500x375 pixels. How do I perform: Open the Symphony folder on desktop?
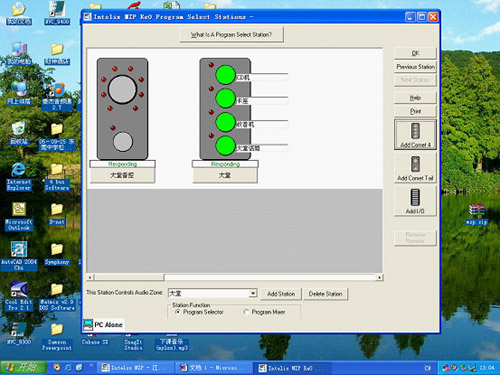[57, 254]
